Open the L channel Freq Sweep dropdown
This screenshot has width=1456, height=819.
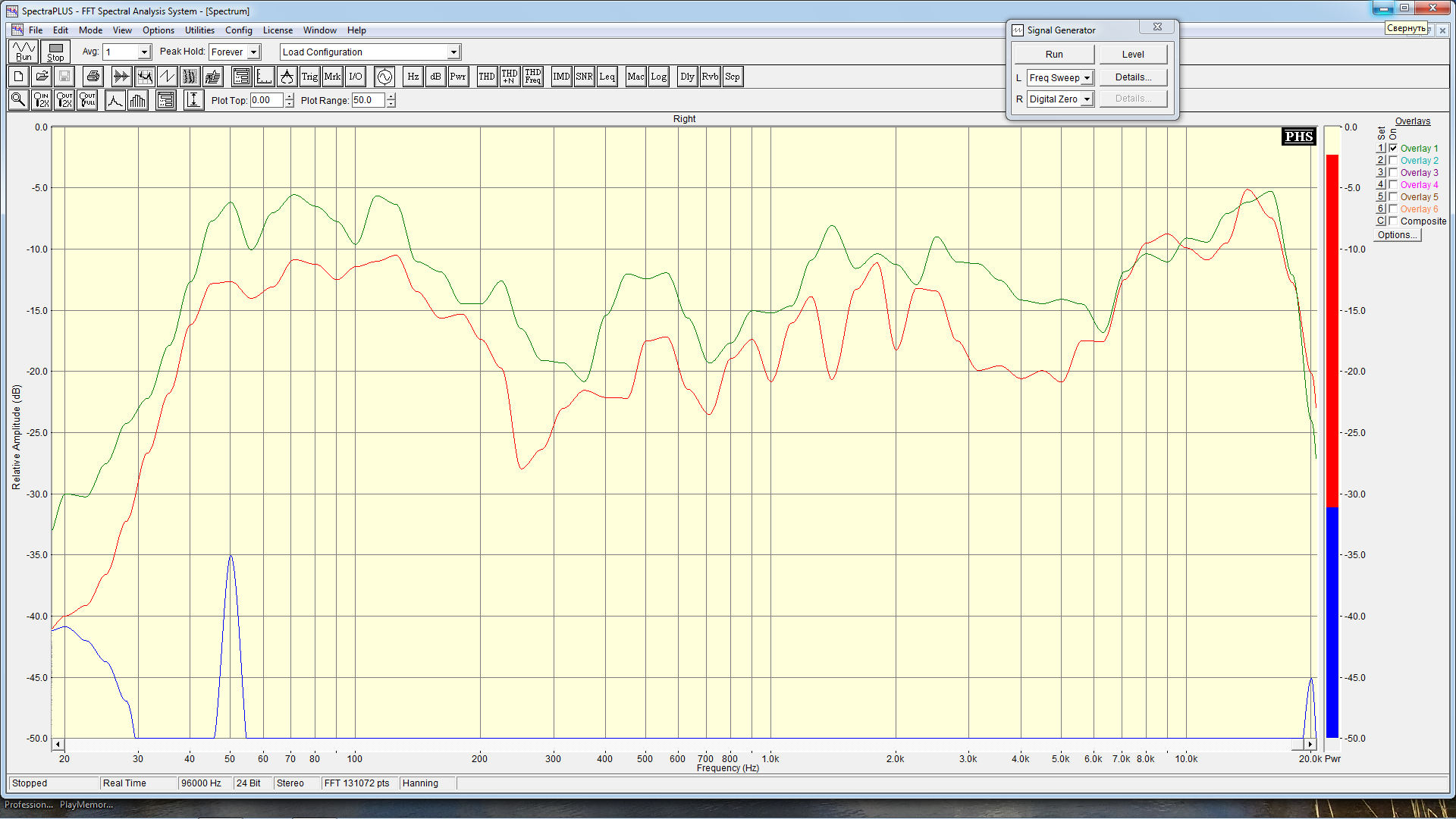1087,78
